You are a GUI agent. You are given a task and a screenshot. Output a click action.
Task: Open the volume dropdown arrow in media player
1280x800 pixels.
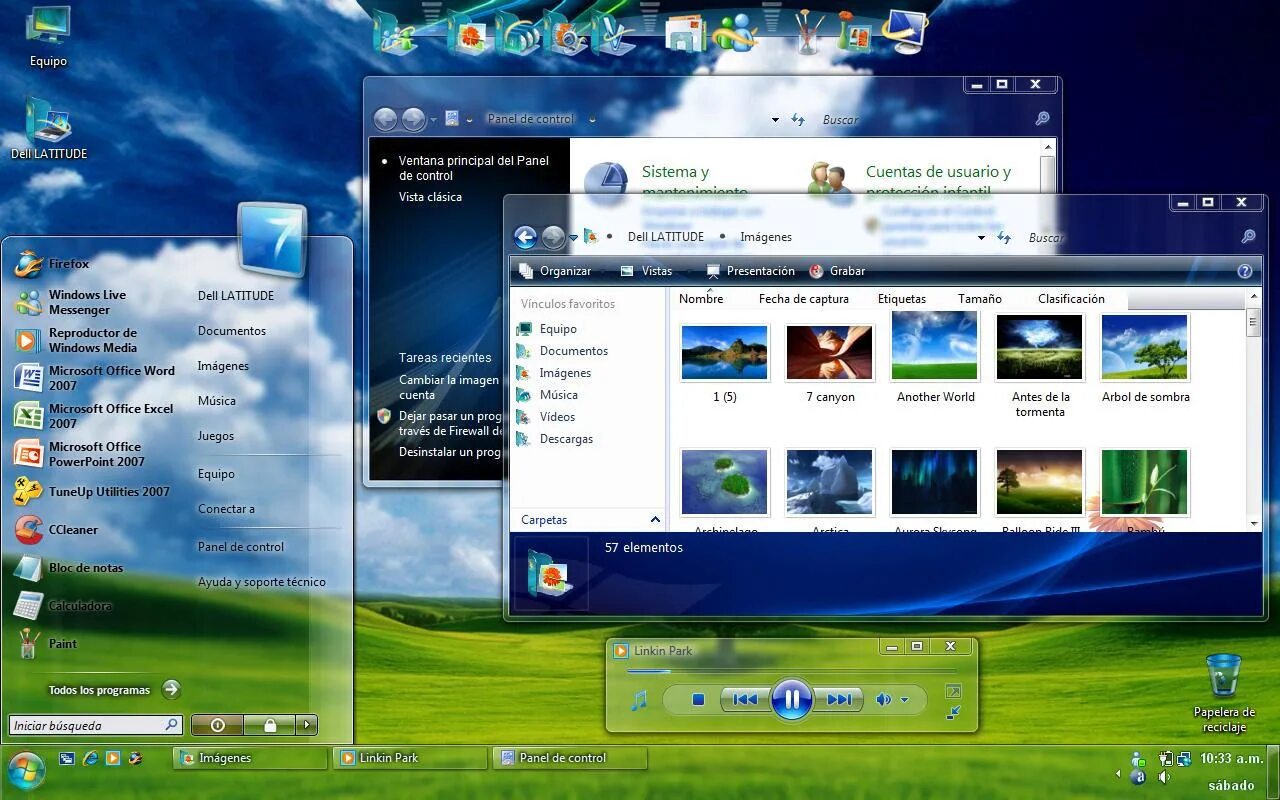pyautogui.click(x=905, y=700)
